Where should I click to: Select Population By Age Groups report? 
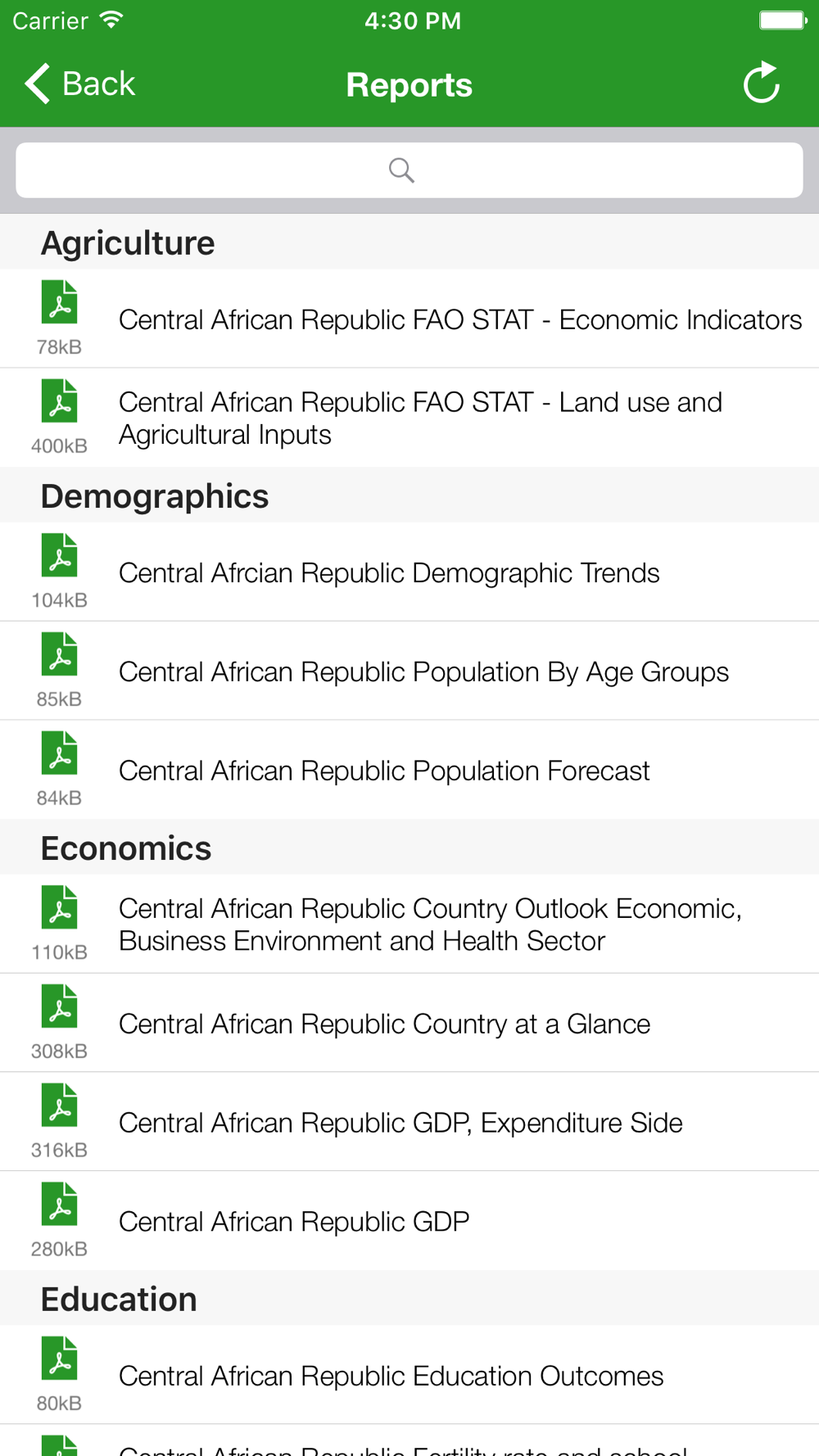click(x=423, y=672)
